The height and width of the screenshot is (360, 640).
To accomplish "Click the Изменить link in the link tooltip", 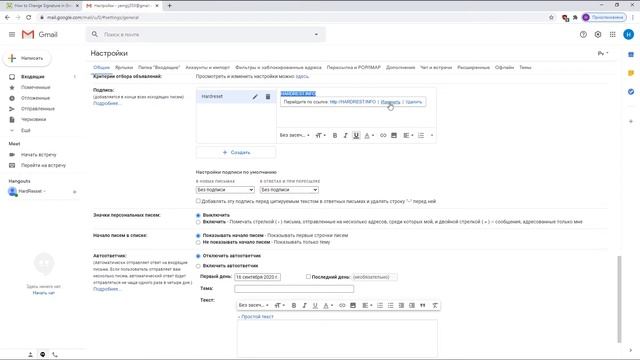I will tap(390, 102).
